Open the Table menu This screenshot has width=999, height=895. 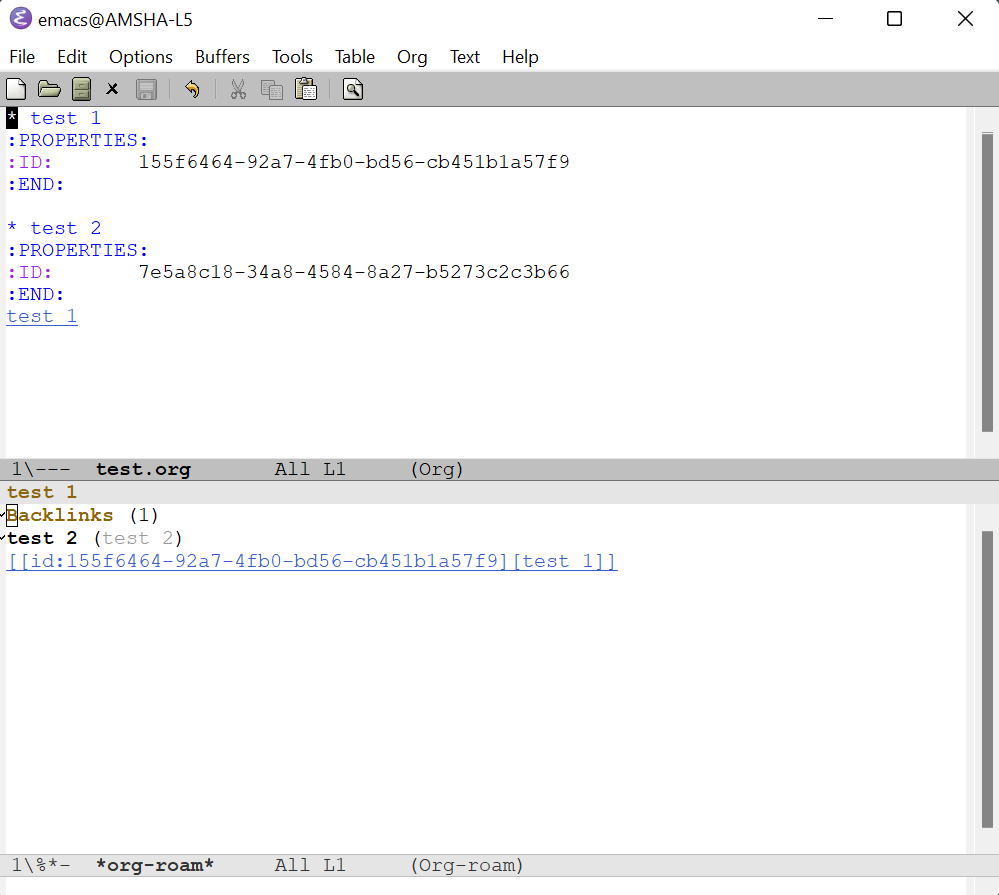[x=354, y=57]
